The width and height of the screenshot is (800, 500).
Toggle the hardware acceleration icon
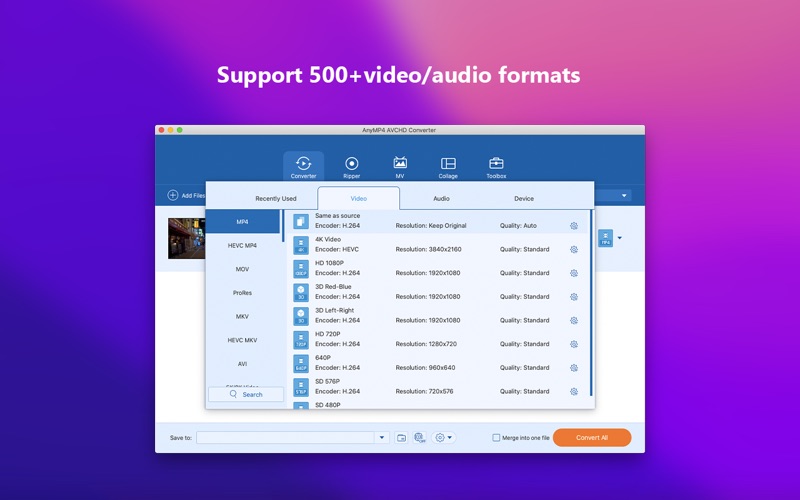point(419,438)
